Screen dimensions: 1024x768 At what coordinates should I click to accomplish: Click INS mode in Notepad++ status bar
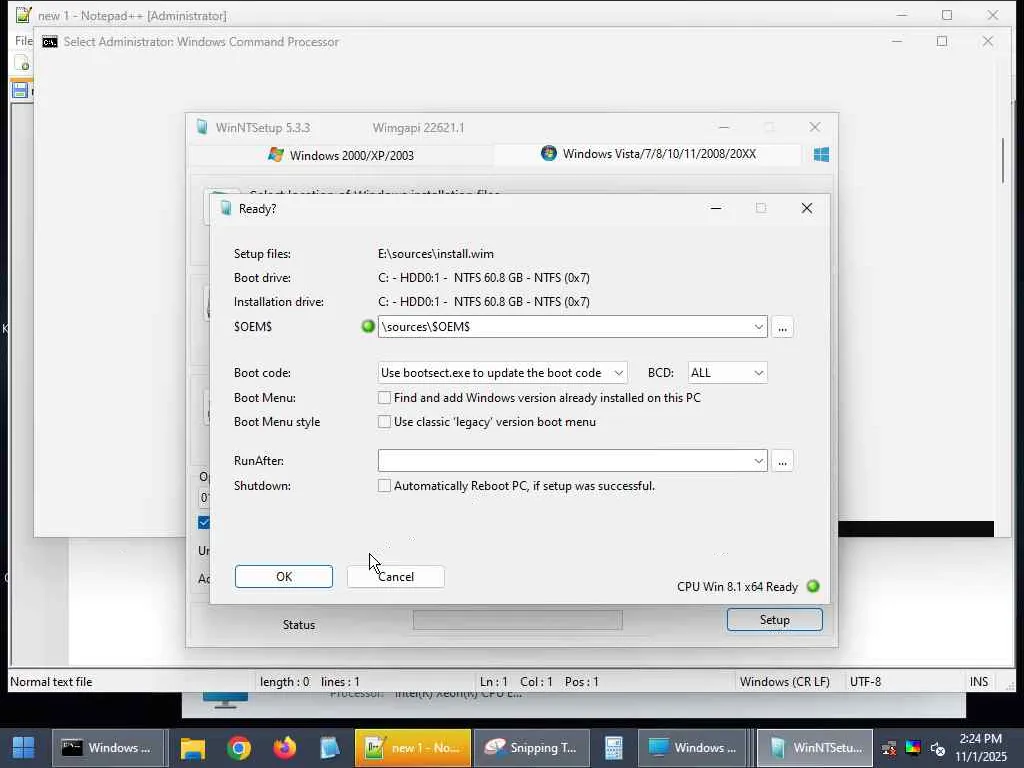(x=978, y=682)
